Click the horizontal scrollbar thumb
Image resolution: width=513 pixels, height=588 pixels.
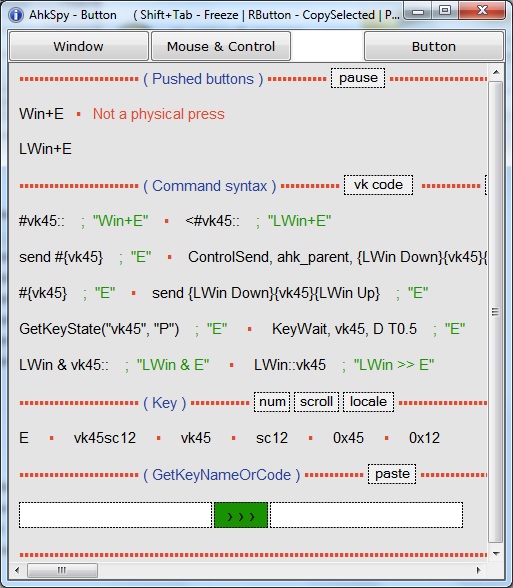coord(62,570)
